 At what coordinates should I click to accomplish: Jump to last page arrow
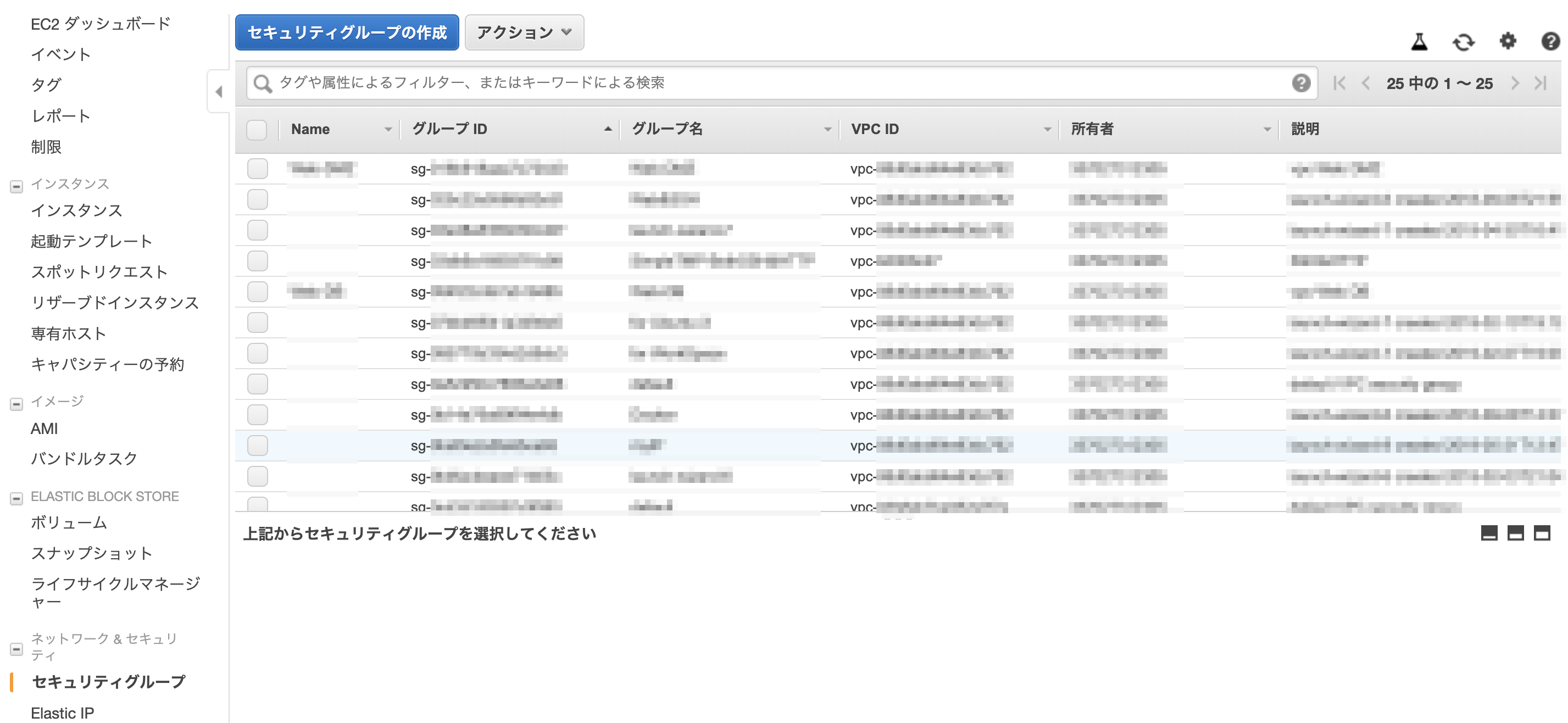tap(1540, 84)
